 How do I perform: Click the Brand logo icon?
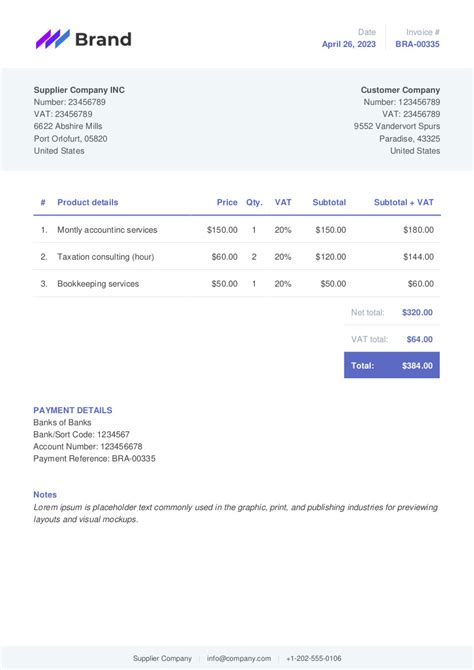click(x=53, y=39)
